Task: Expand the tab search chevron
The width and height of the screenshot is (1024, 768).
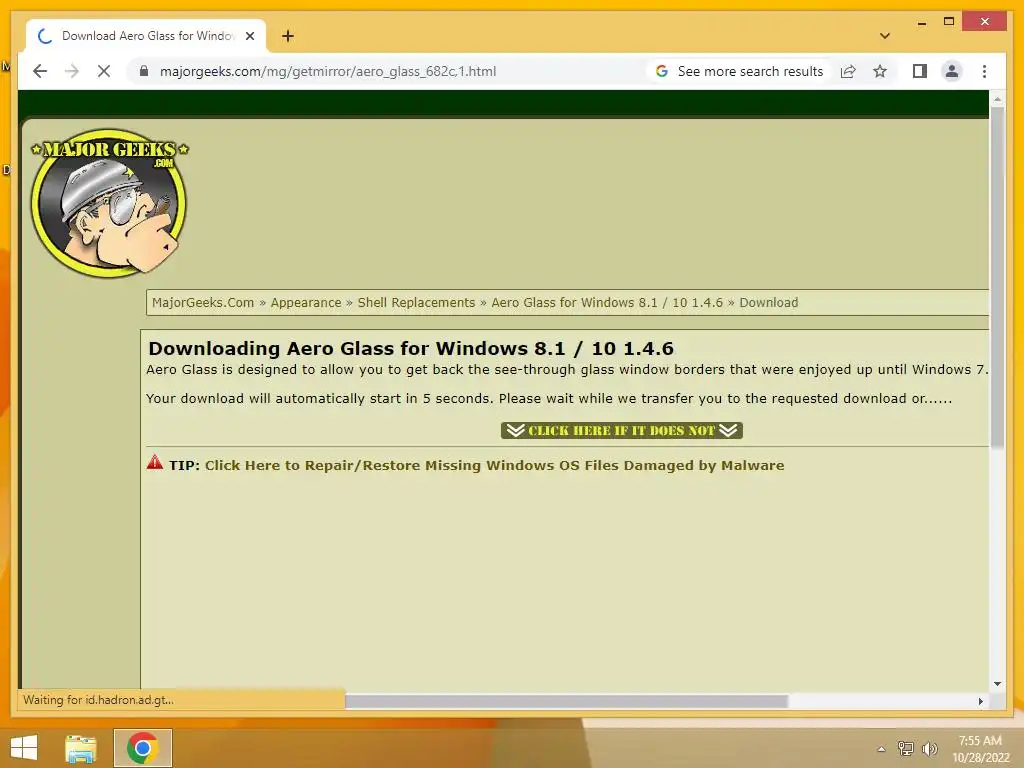Action: tap(884, 36)
